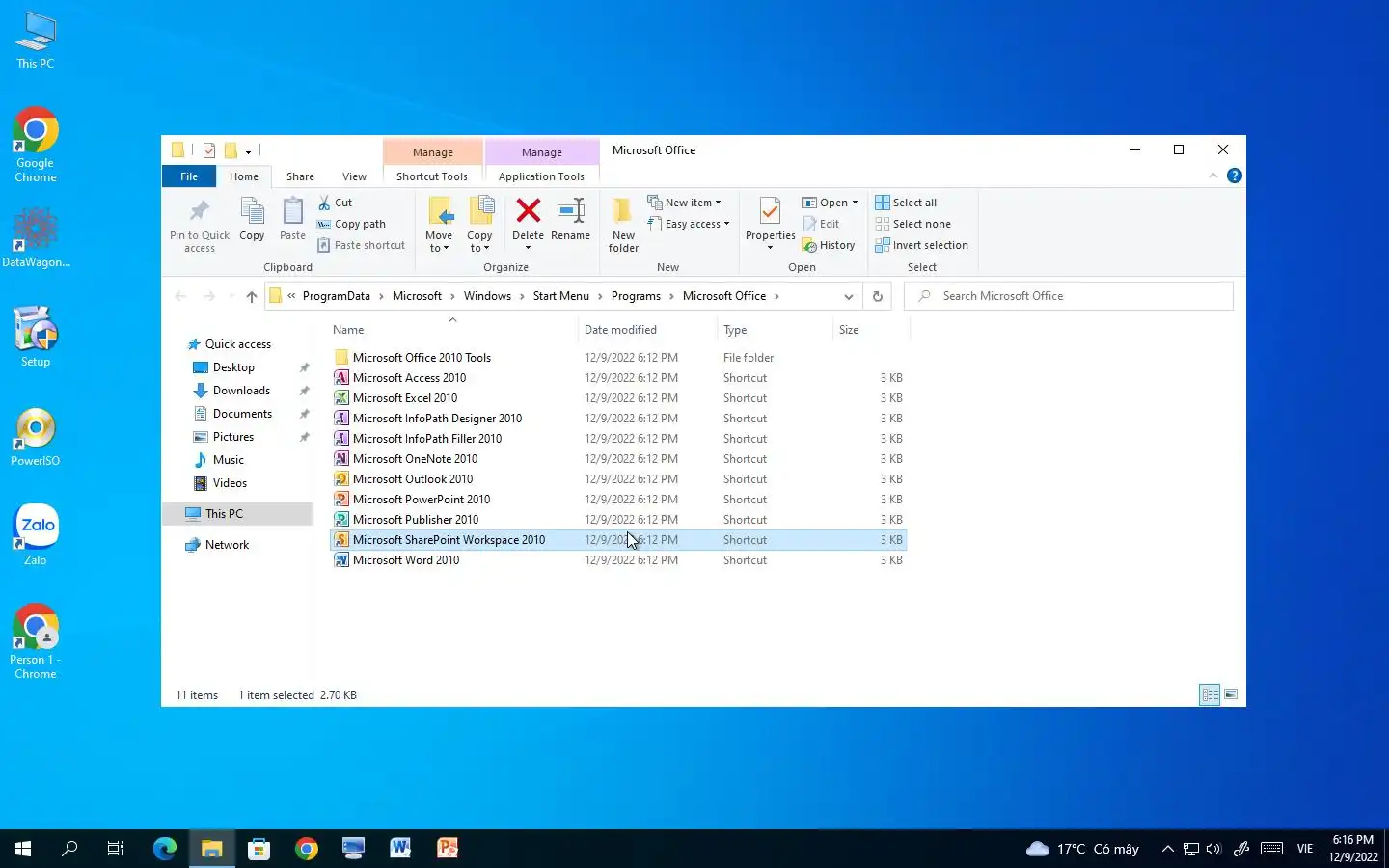Screen dimensions: 1389x868
Task: Open Customize Quick Access Toolbar dropdown
Action: [248, 150]
